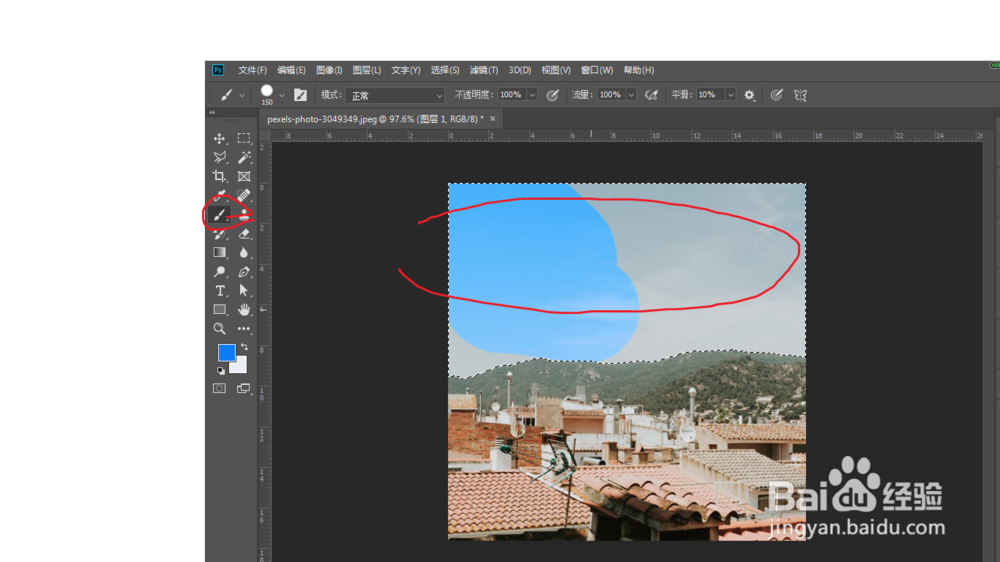The height and width of the screenshot is (562, 1000).
Task: Open smoothing options gear
Action: click(749, 95)
